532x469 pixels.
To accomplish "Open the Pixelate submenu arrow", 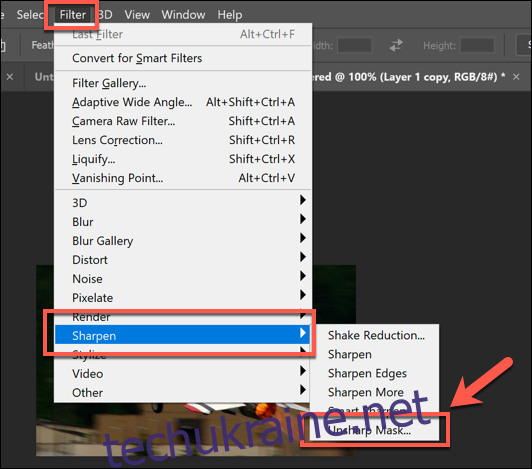I will click(303, 295).
